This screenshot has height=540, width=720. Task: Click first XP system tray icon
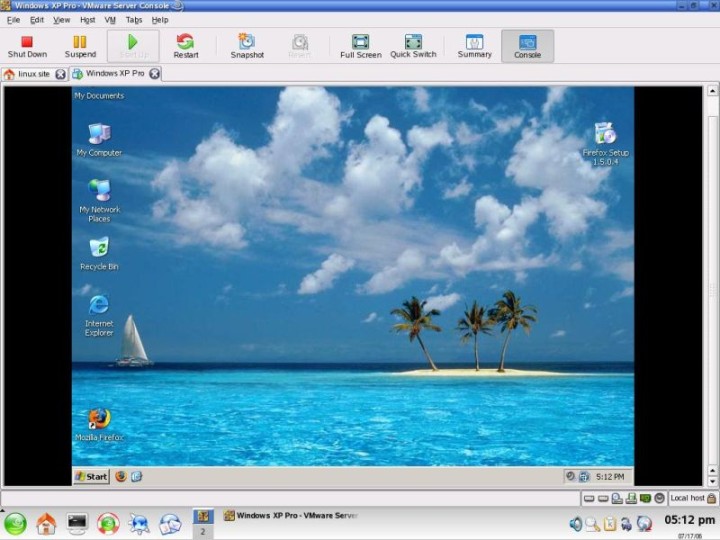[570, 477]
